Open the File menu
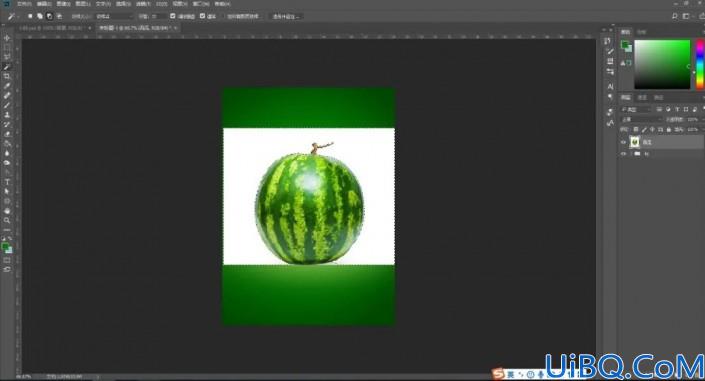The height and width of the screenshot is (381, 705). click(x=24, y=4)
